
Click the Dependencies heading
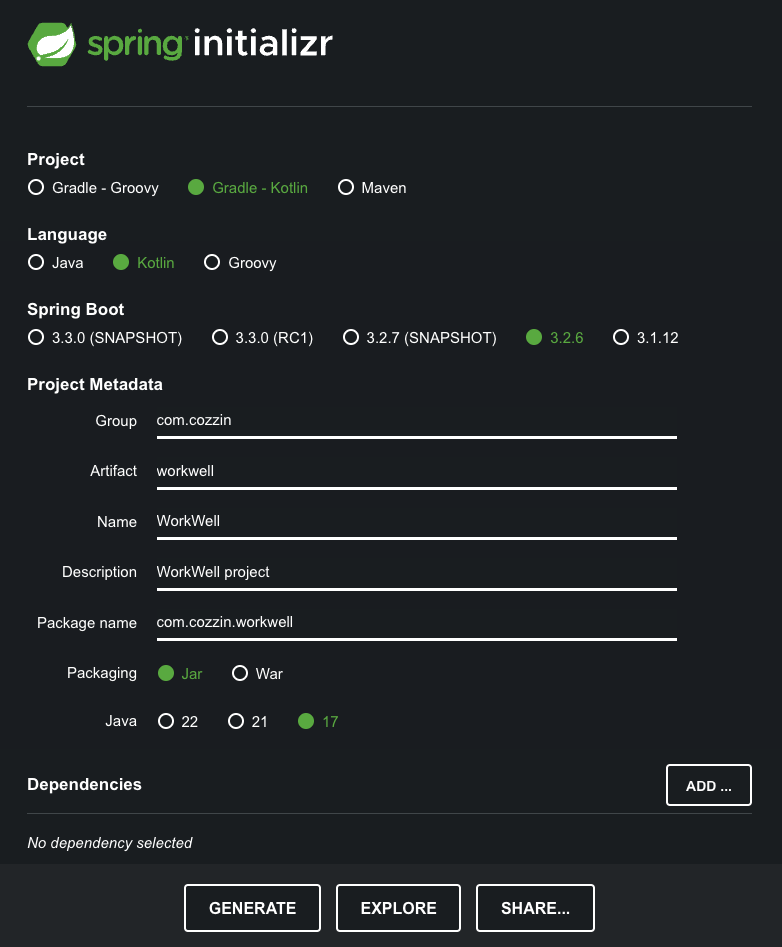click(x=85, y=784)
